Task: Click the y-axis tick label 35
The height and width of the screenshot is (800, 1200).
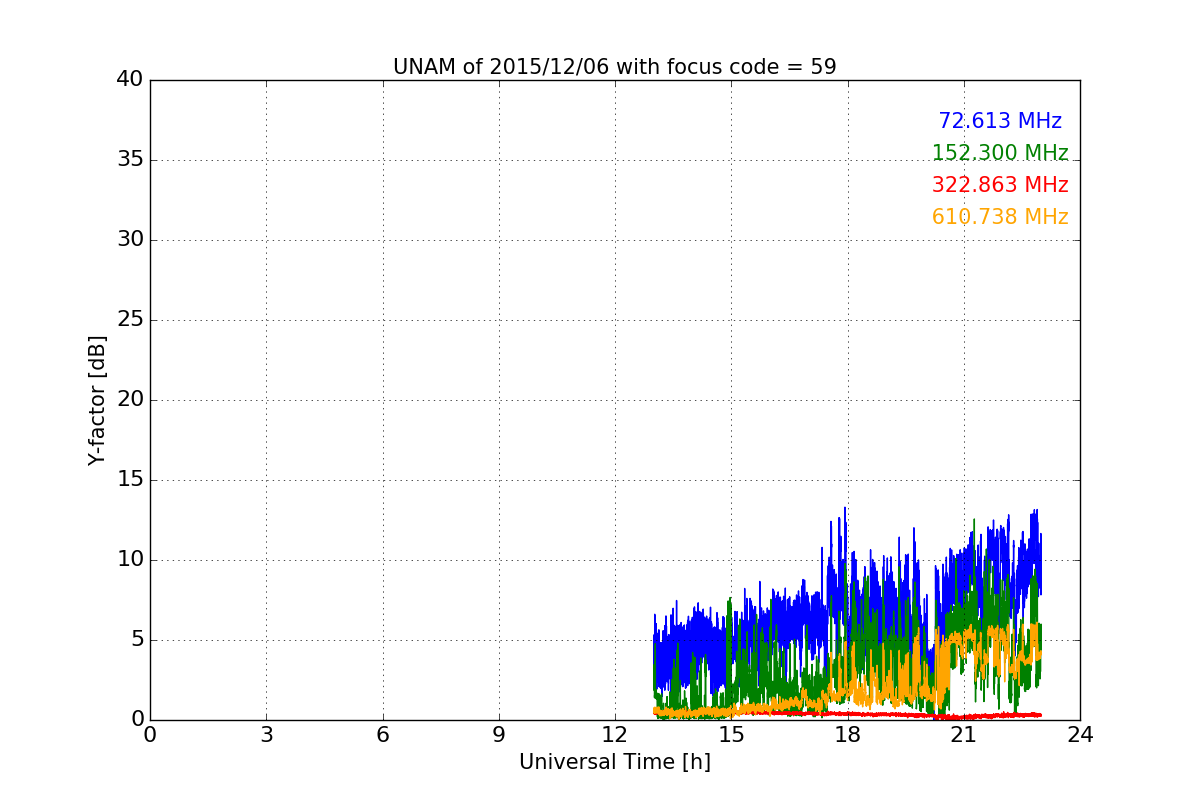Action: [x=130, y=160]
